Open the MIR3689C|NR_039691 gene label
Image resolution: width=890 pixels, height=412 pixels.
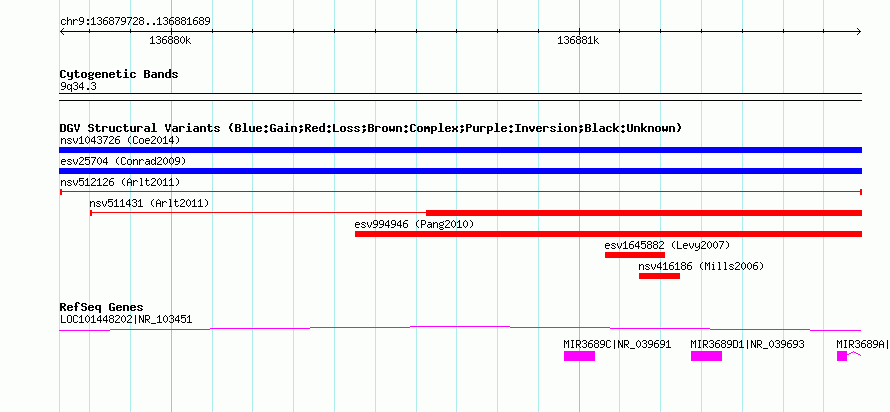[x=617, y=344]
